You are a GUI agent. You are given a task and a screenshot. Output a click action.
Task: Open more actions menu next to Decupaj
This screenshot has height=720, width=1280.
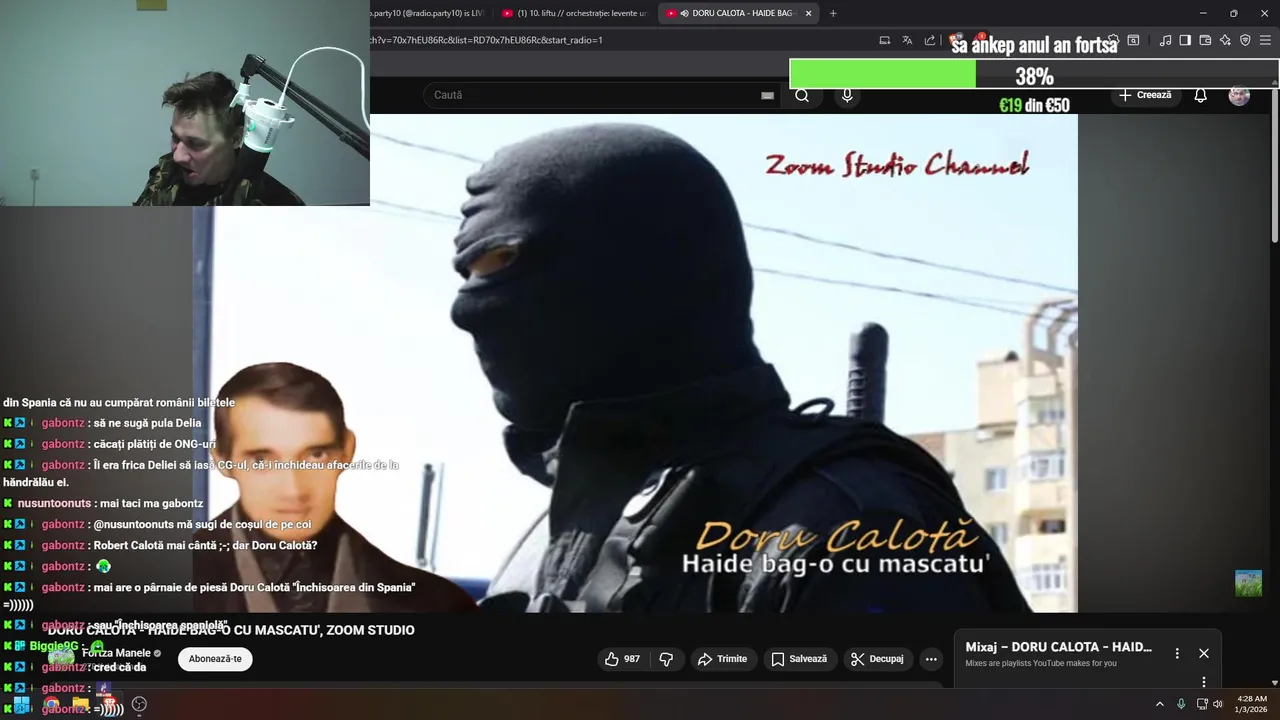(931, 659)
